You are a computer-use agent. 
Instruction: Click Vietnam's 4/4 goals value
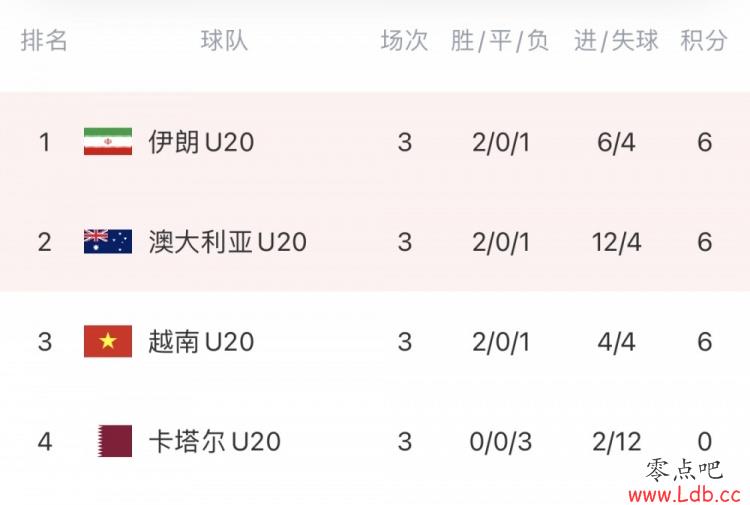pyautogui.click(x=617, y=342)
